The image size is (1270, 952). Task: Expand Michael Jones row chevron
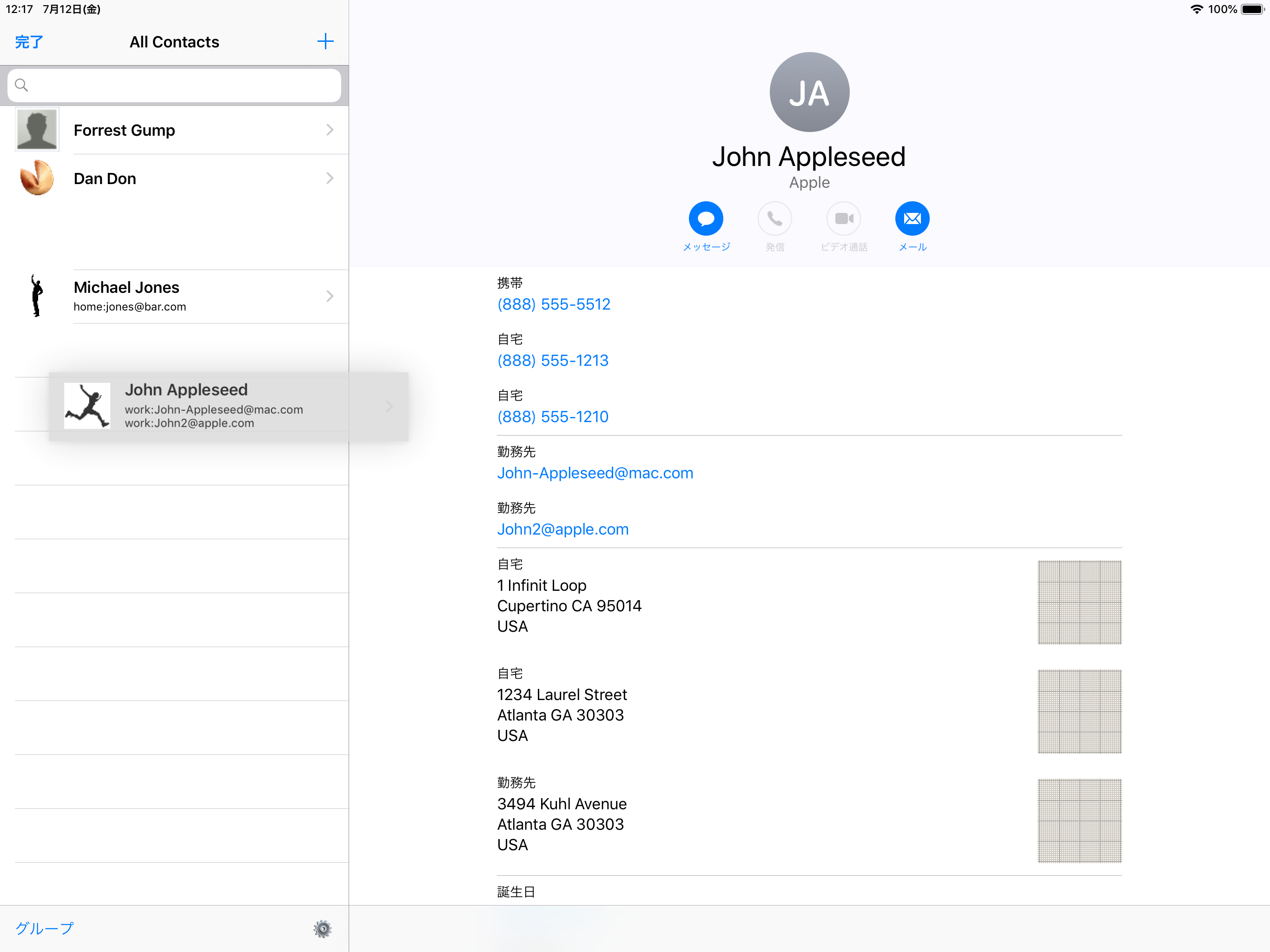pyautogui.click(x=330, y=296)
